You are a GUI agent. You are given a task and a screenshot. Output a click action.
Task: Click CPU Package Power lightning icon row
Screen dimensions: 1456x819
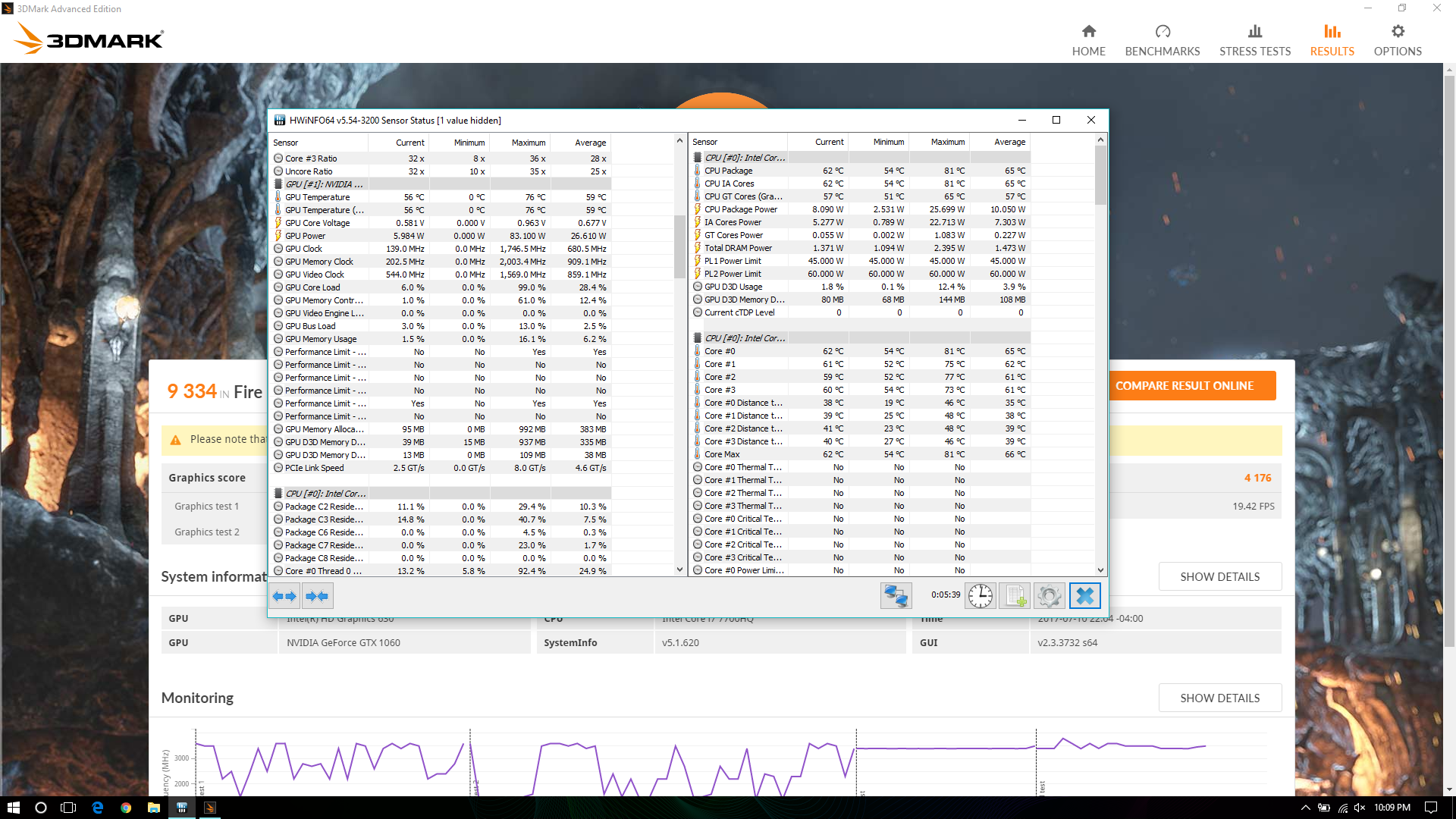click(x=860, y=209)
